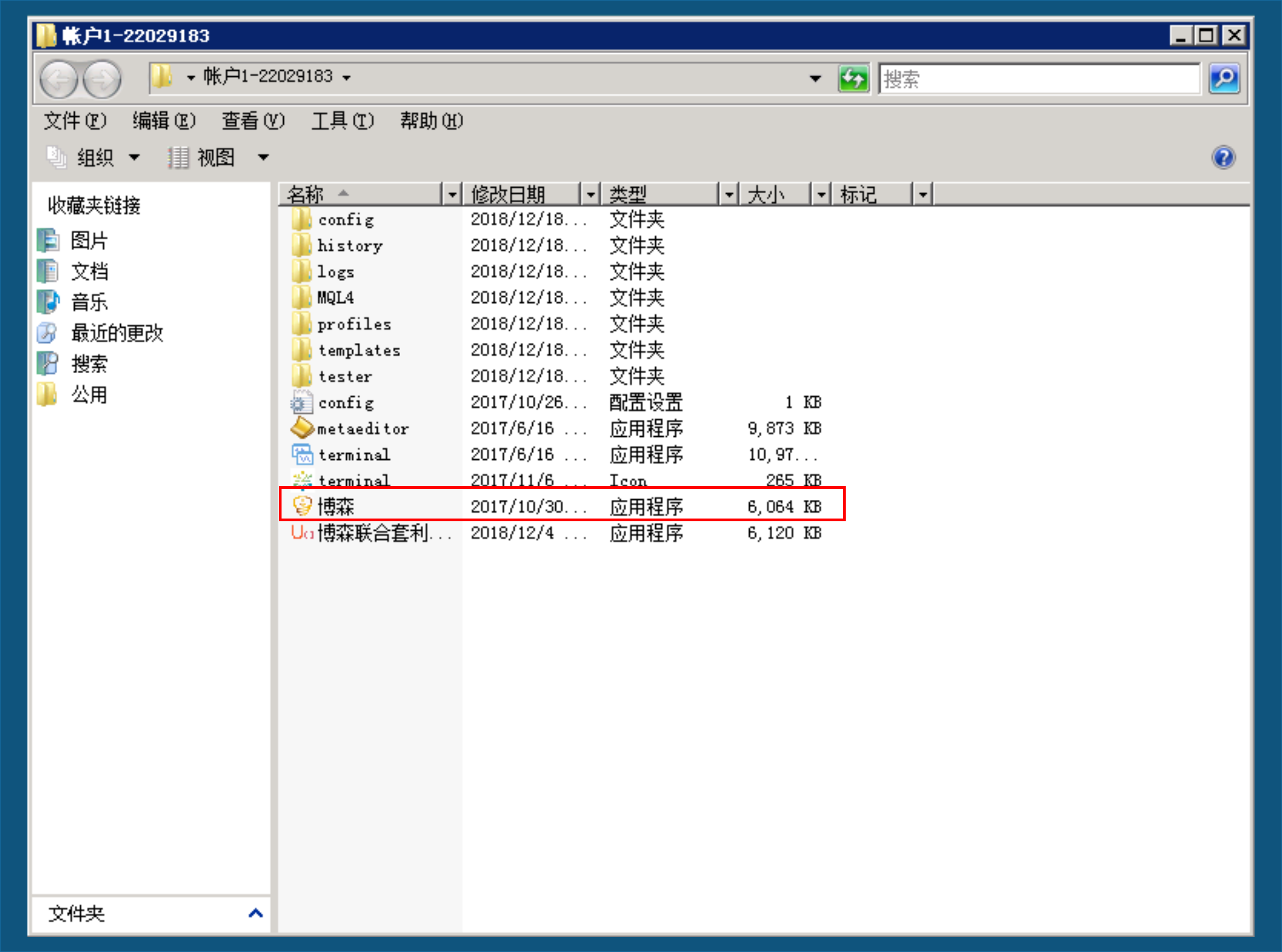Open the 工具(T) menu

342,121
